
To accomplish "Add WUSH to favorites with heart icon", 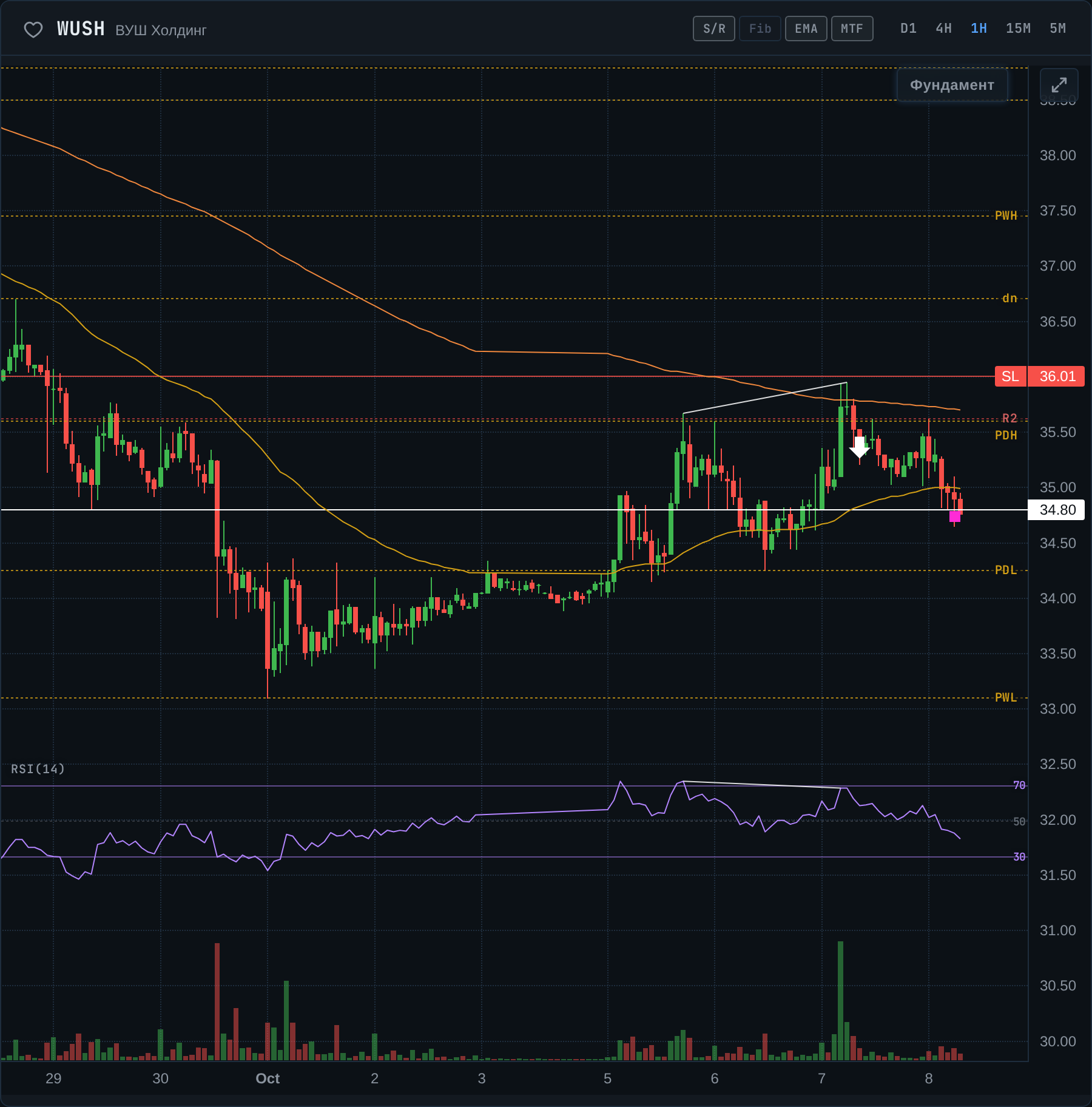I will pyautogui.click(x=33, y=29).
